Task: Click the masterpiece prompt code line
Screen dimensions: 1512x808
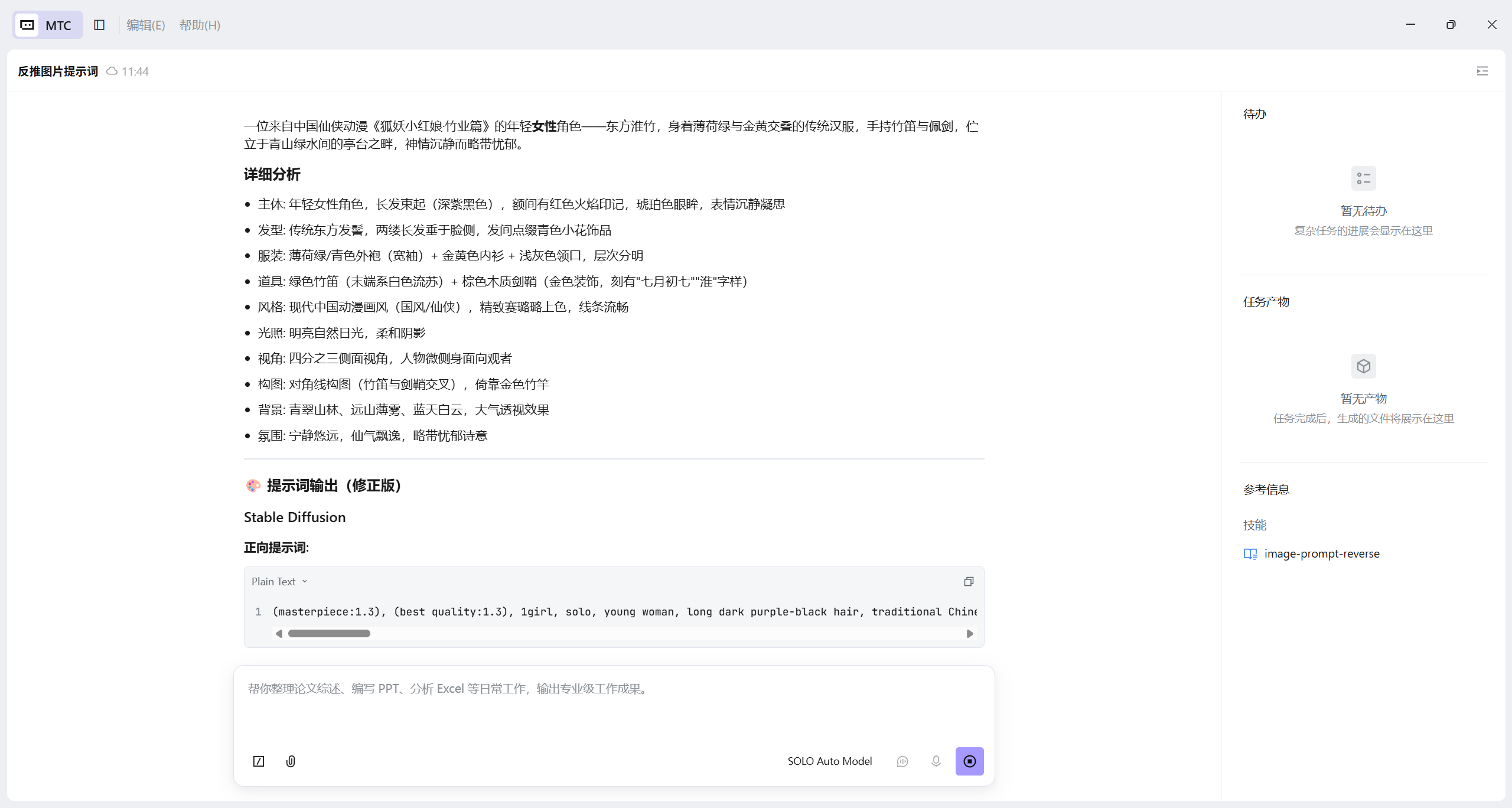Action: [x=625, y=612]
